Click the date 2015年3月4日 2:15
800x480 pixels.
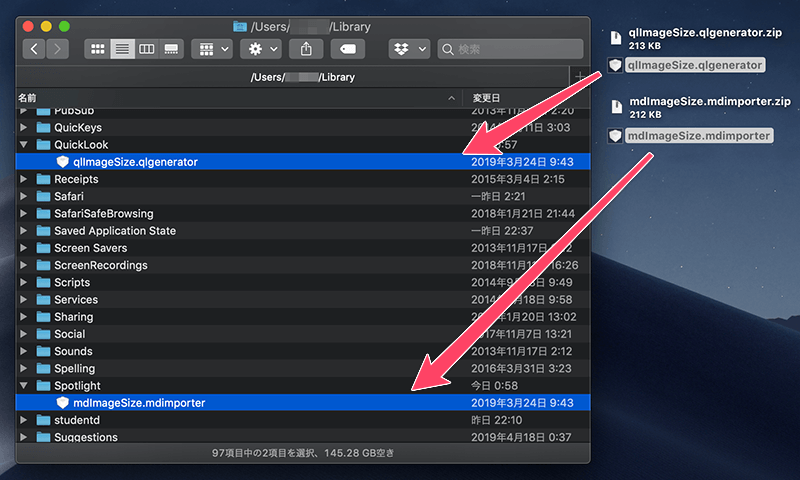(x=517, y=179)
